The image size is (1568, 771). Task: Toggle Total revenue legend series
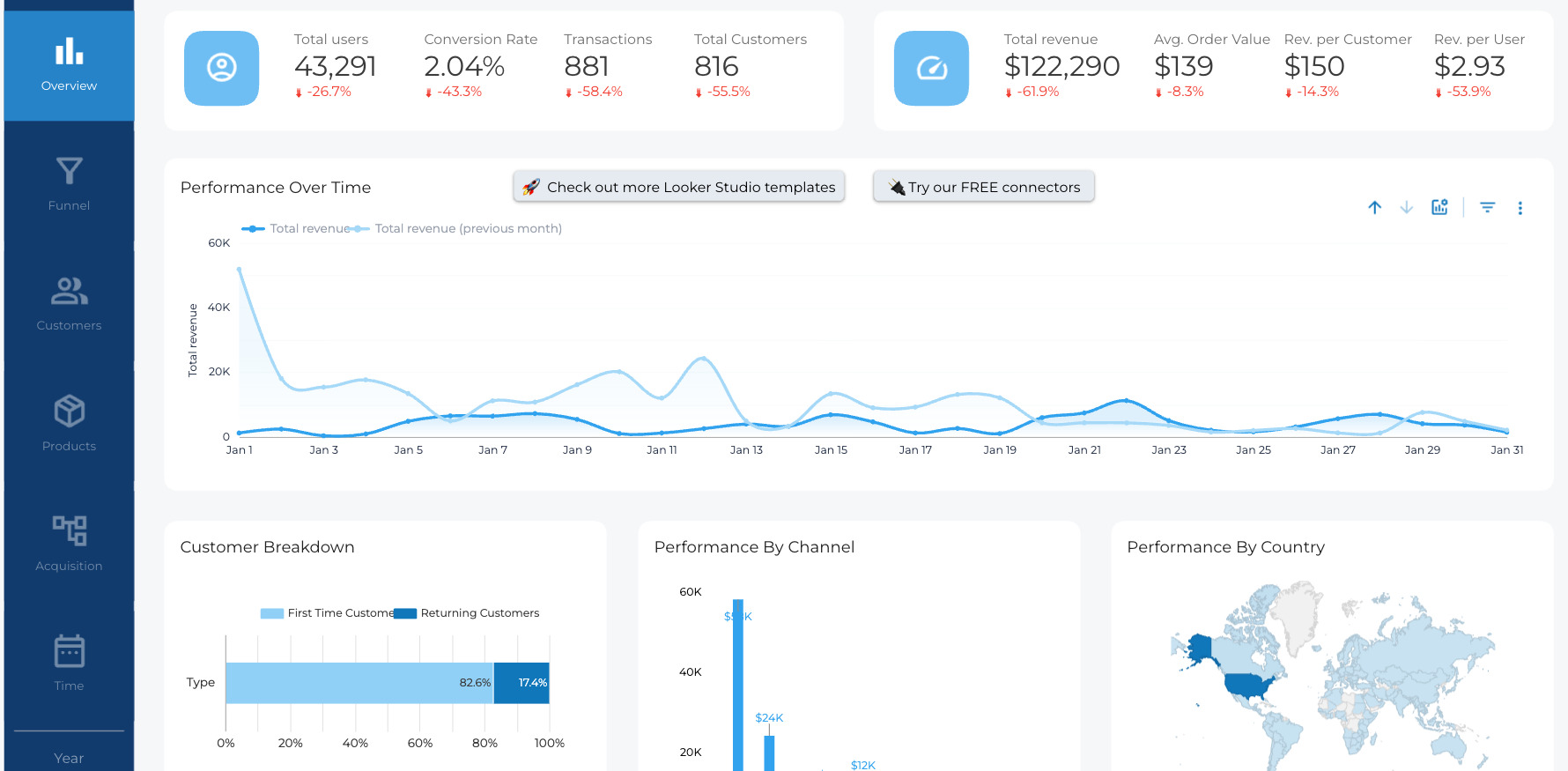click(x=296, y=228)
